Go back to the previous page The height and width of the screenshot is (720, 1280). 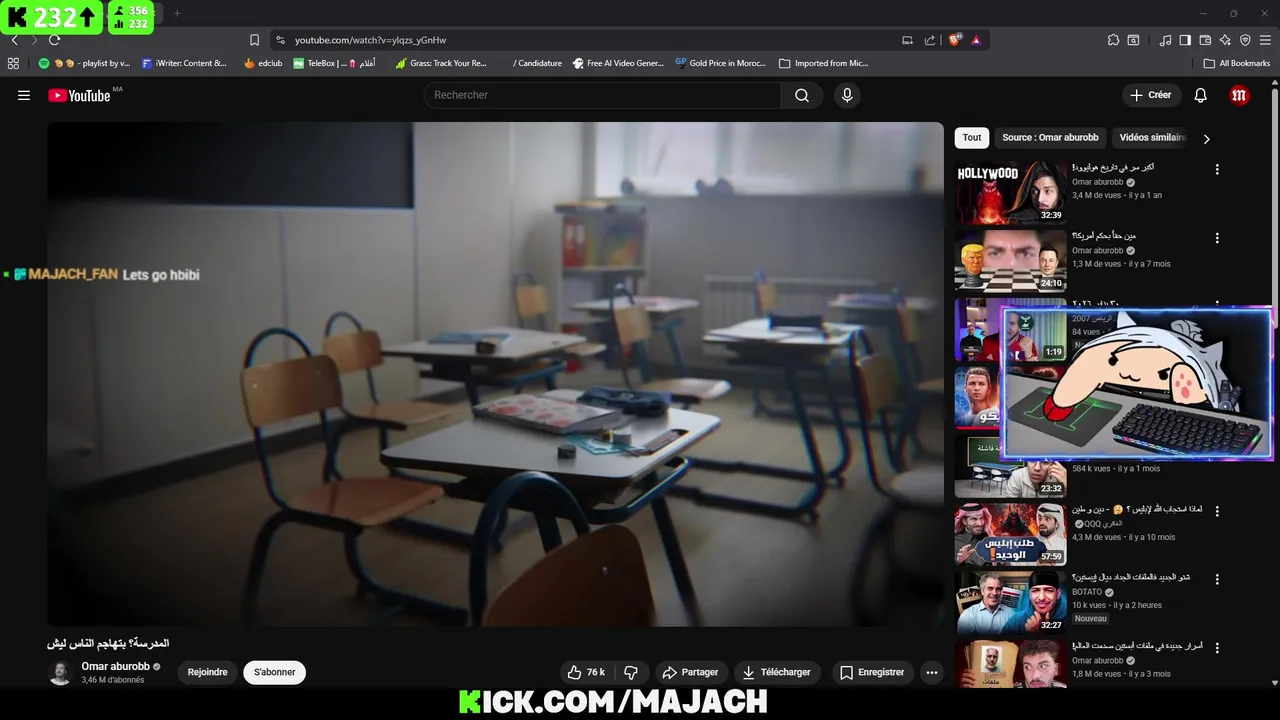tap(14, 40)
